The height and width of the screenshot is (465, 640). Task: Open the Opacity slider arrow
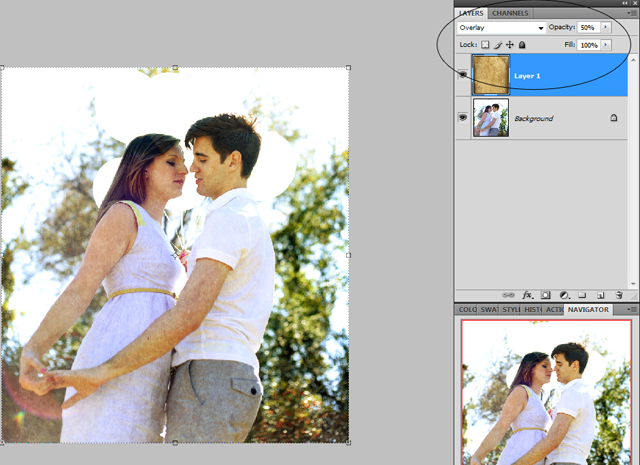pos(606,27)
